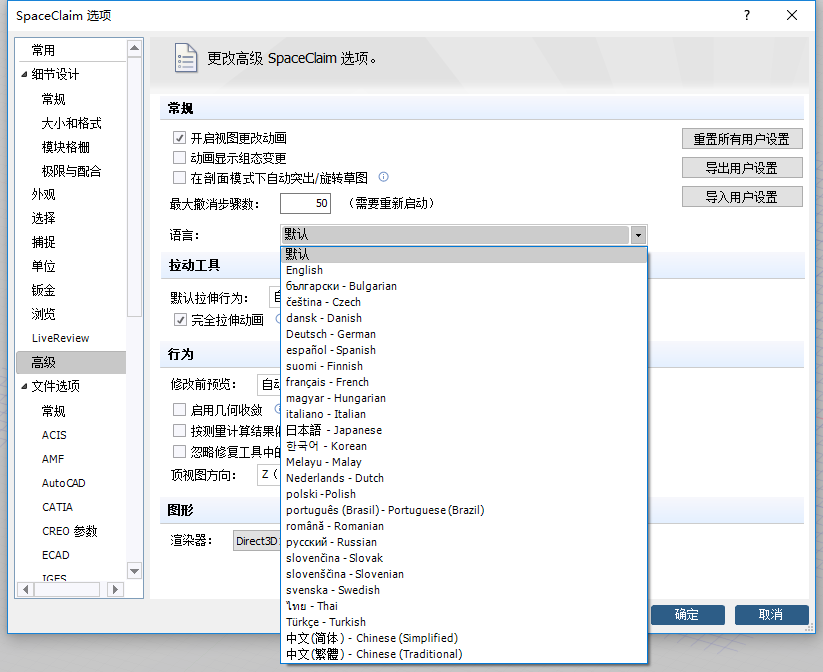
Task: Open the 渲染器 Direct3D dropdown
Action: [257, 541]
